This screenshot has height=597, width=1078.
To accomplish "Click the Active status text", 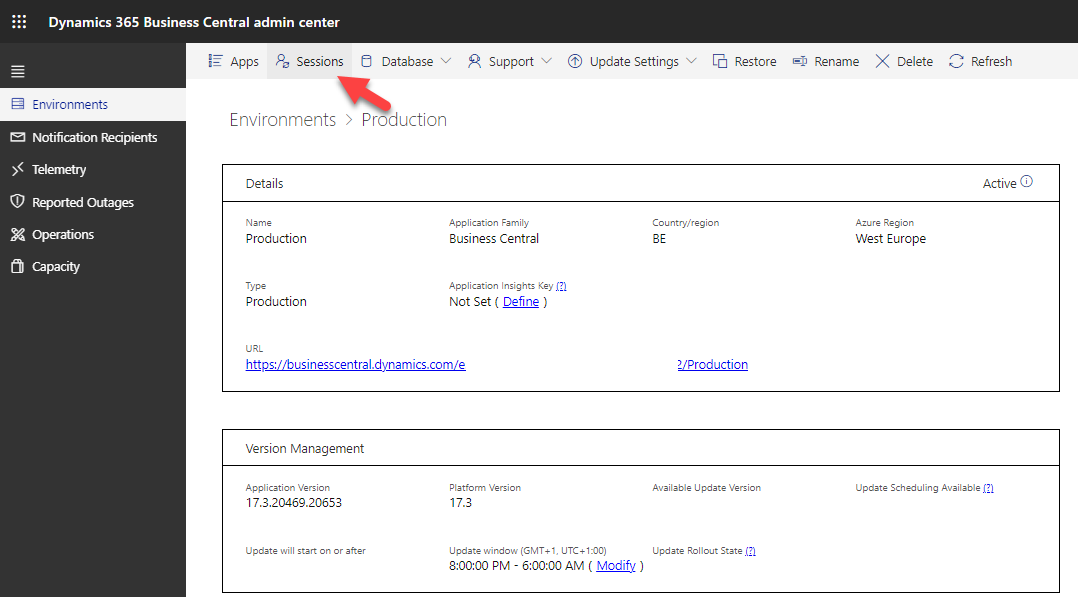I will [x=999, y=184].
